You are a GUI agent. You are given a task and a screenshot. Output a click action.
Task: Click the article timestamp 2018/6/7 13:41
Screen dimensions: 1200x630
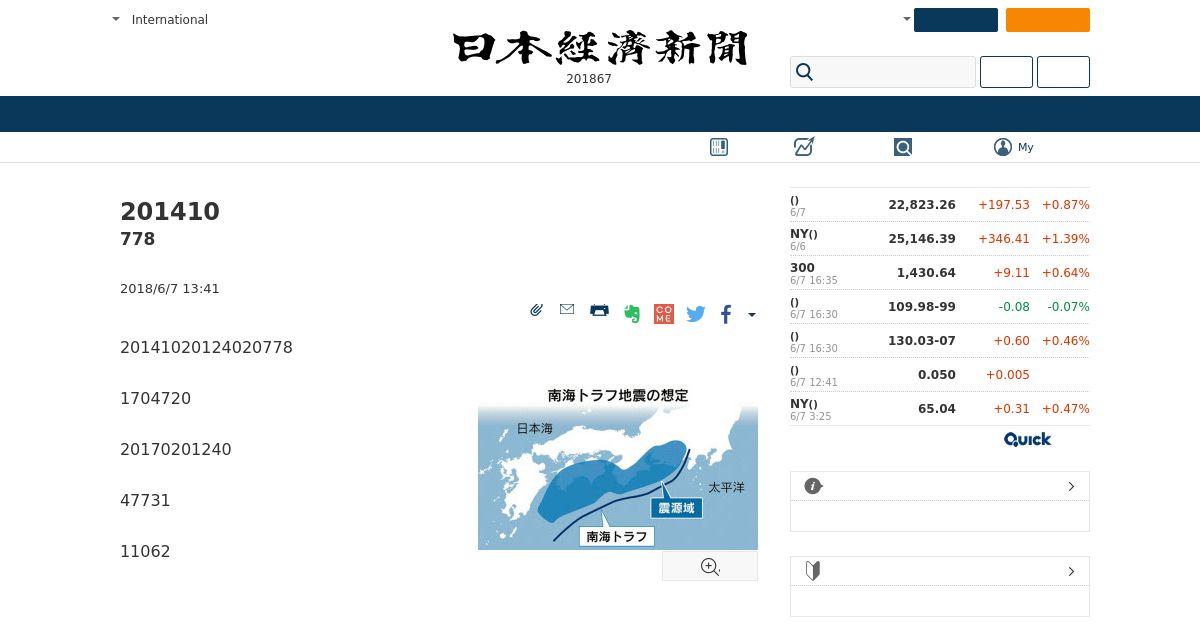point(170,289)
